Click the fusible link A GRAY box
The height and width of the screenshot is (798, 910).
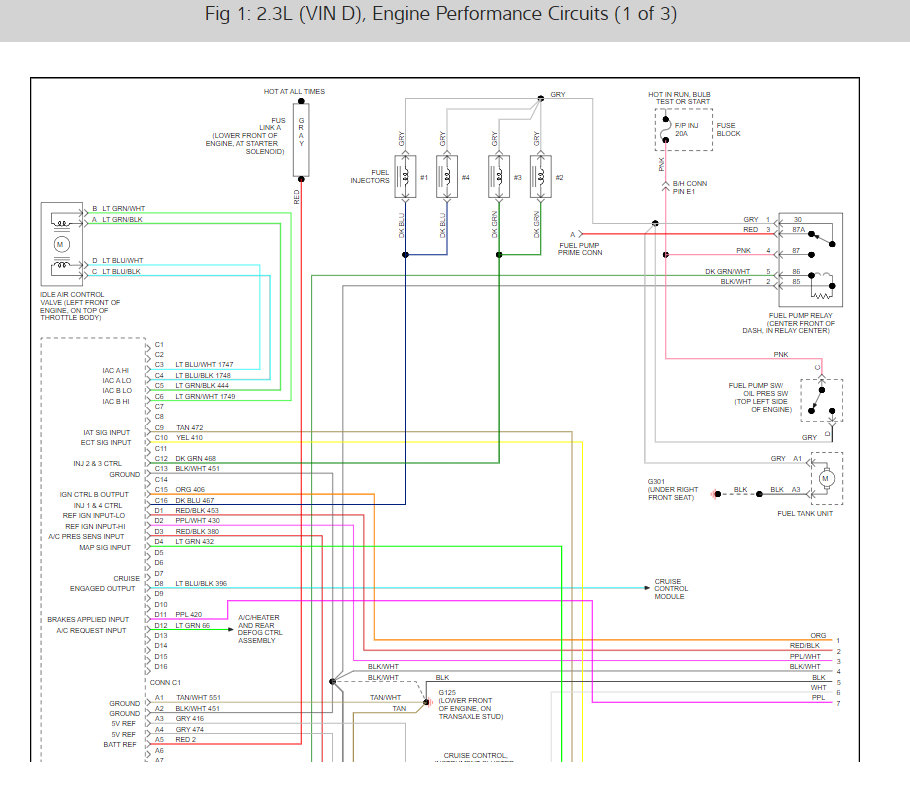coord(301,140)
